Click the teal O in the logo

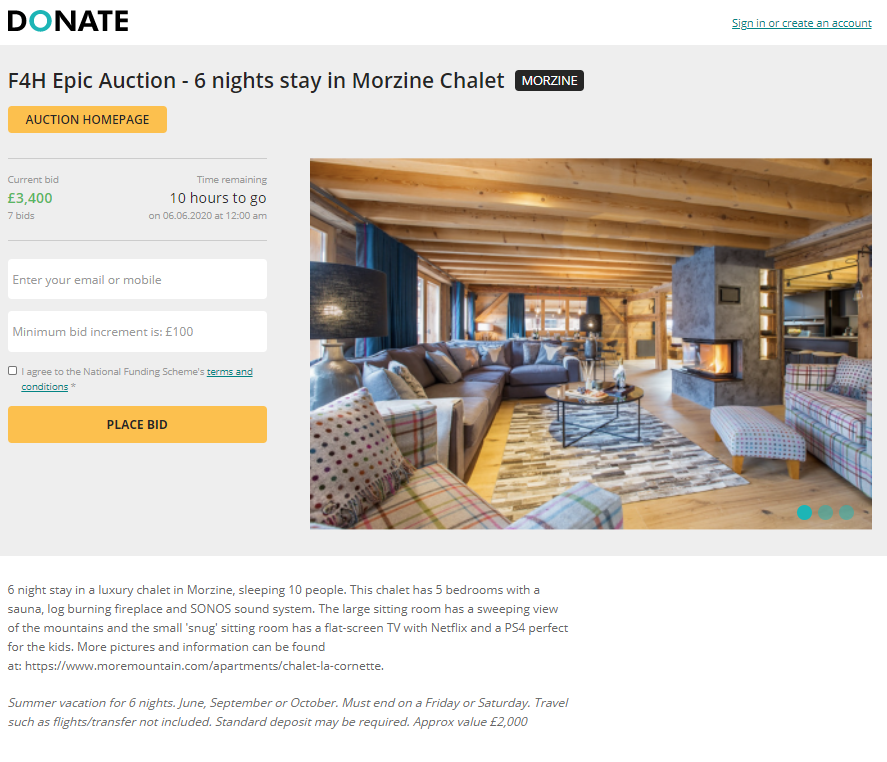point(40,21)
